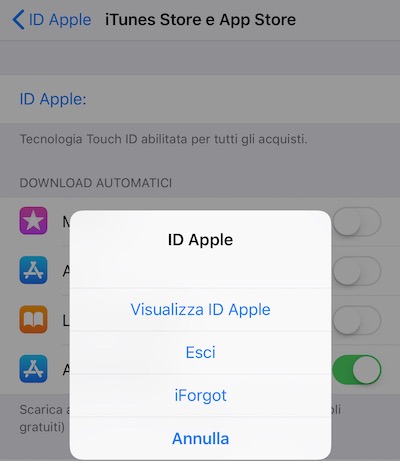Toggle the switch in the second download row
This screenshot has height=461, width=400.
357,271
